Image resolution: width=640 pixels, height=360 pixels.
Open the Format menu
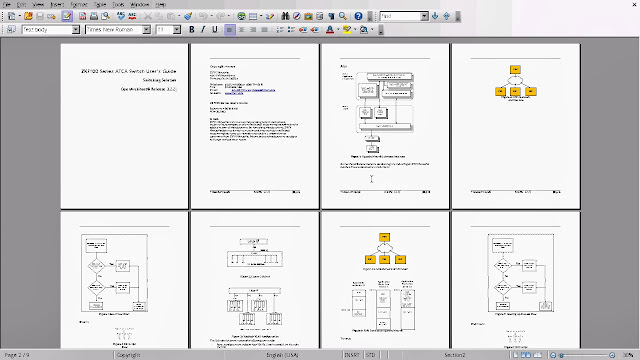coord(79,4)
